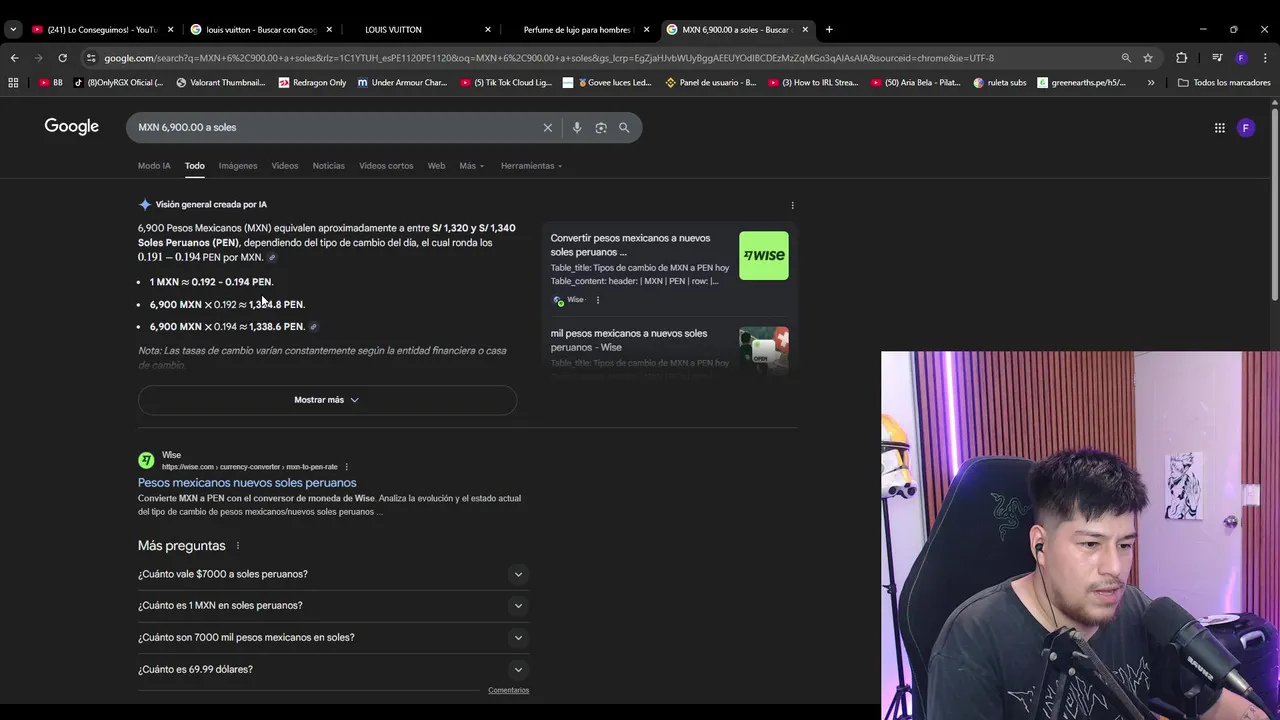Click the address bar URL
Viewport: 1280px width, 720px height.
coord(549,58)
